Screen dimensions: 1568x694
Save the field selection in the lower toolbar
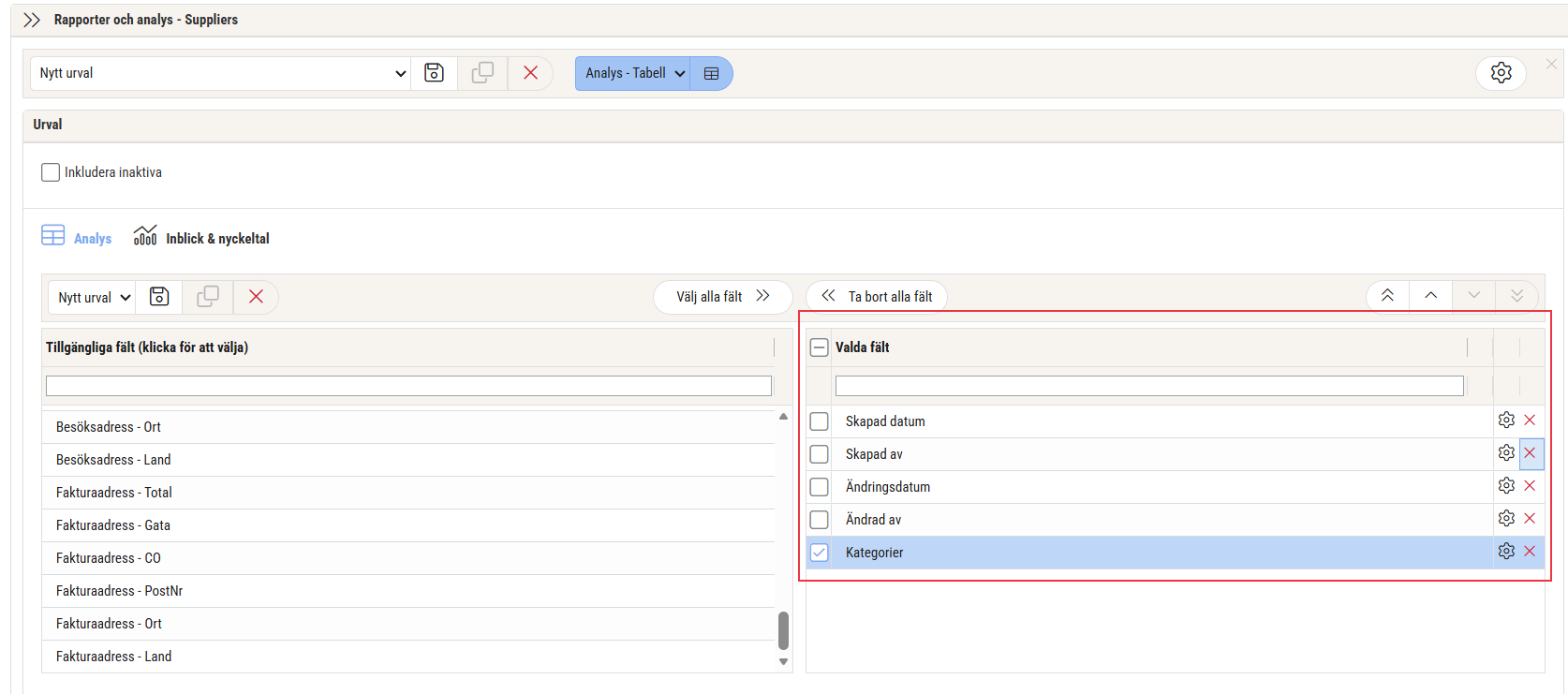[159, 297]
